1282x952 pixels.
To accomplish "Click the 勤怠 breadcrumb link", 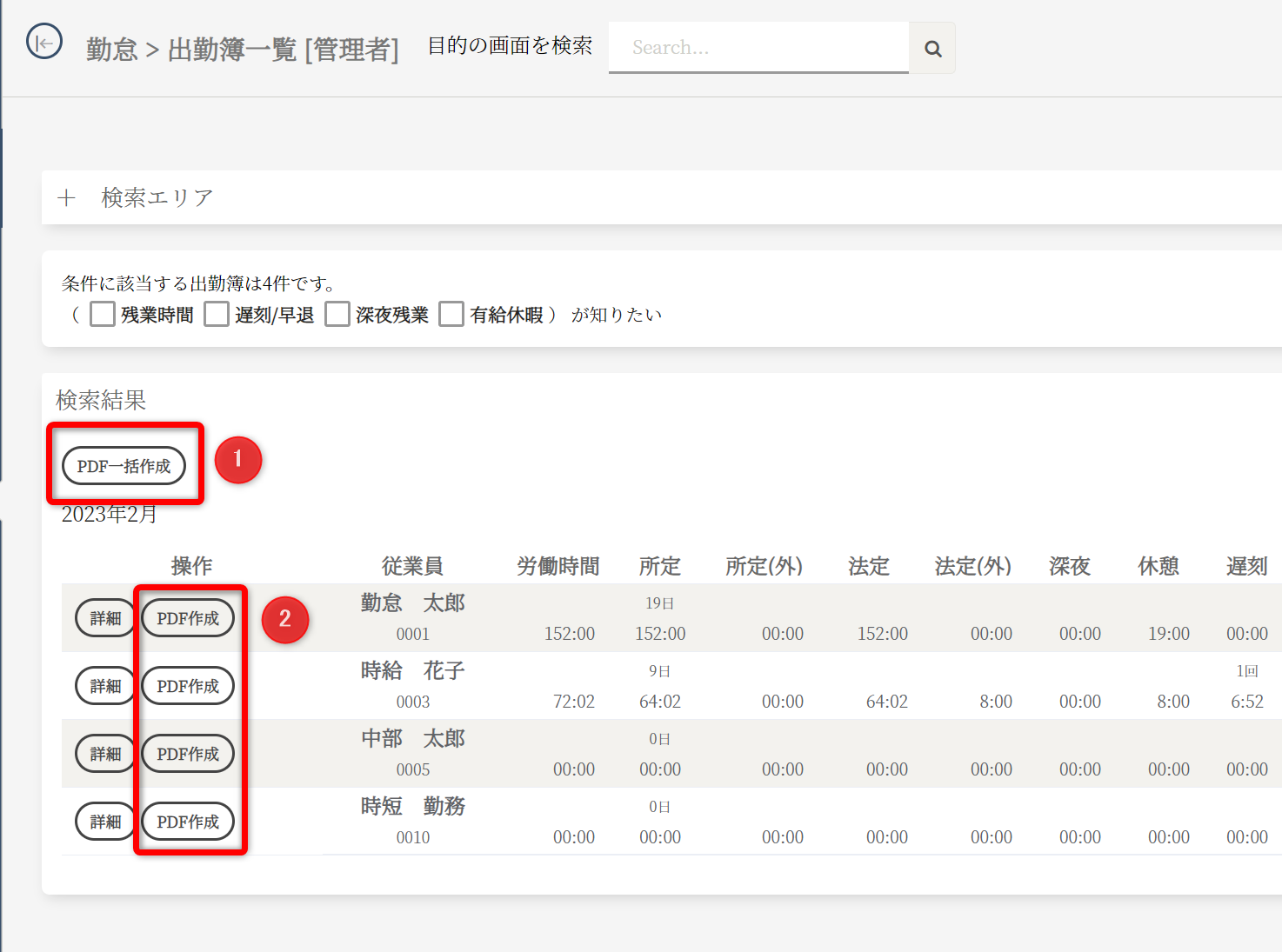I will coord(112,50).
